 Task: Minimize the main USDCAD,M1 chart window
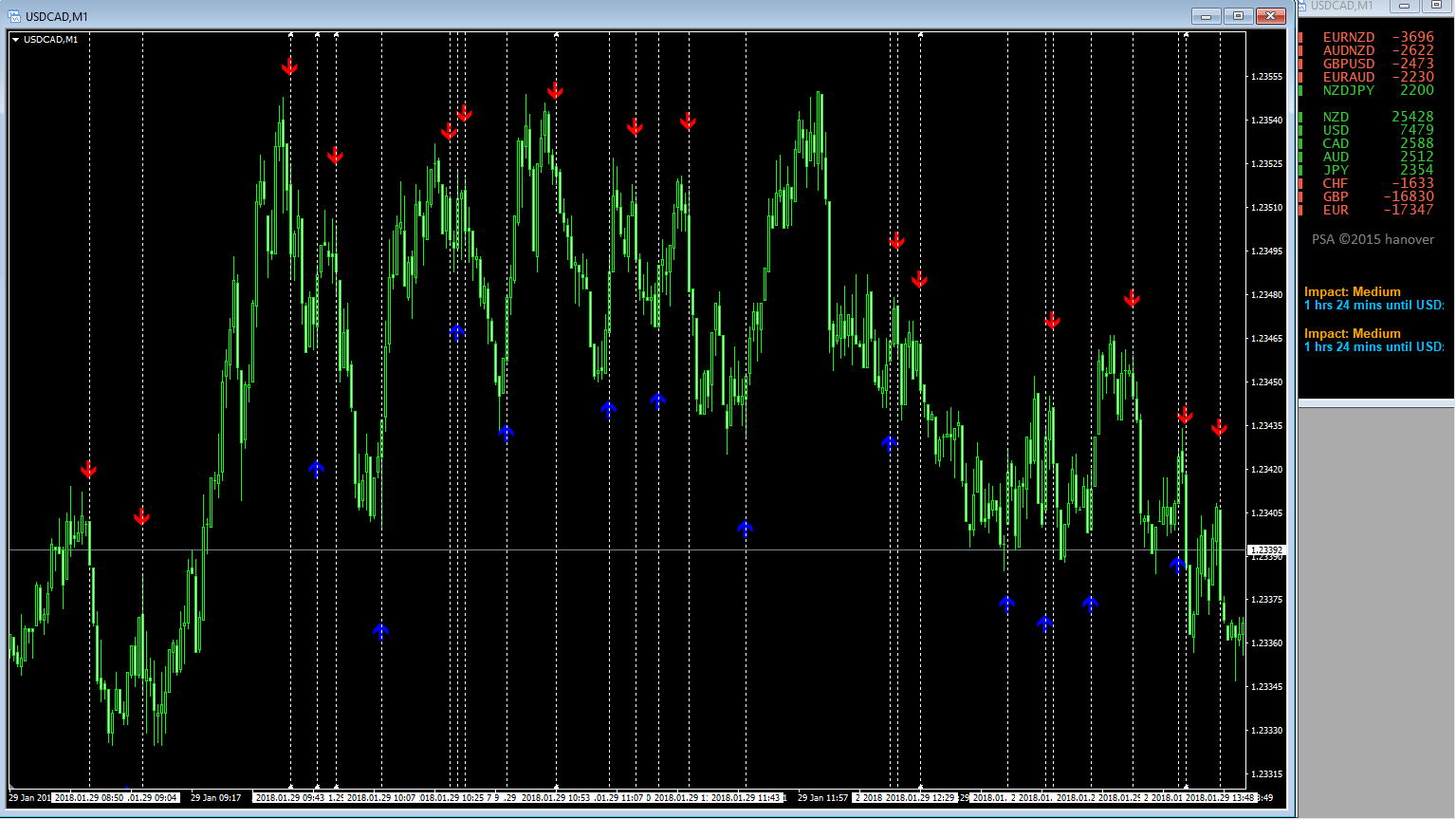click(1207, 16)
